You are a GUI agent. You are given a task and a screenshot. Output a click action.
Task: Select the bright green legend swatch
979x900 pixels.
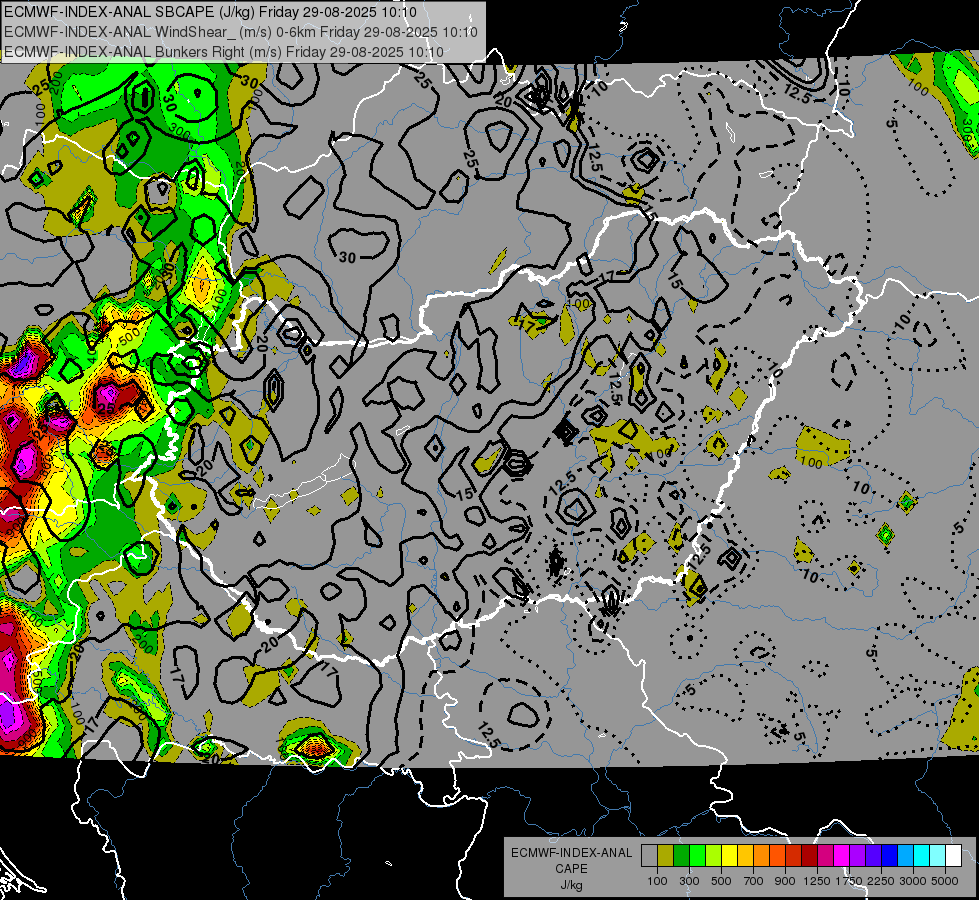697,856
